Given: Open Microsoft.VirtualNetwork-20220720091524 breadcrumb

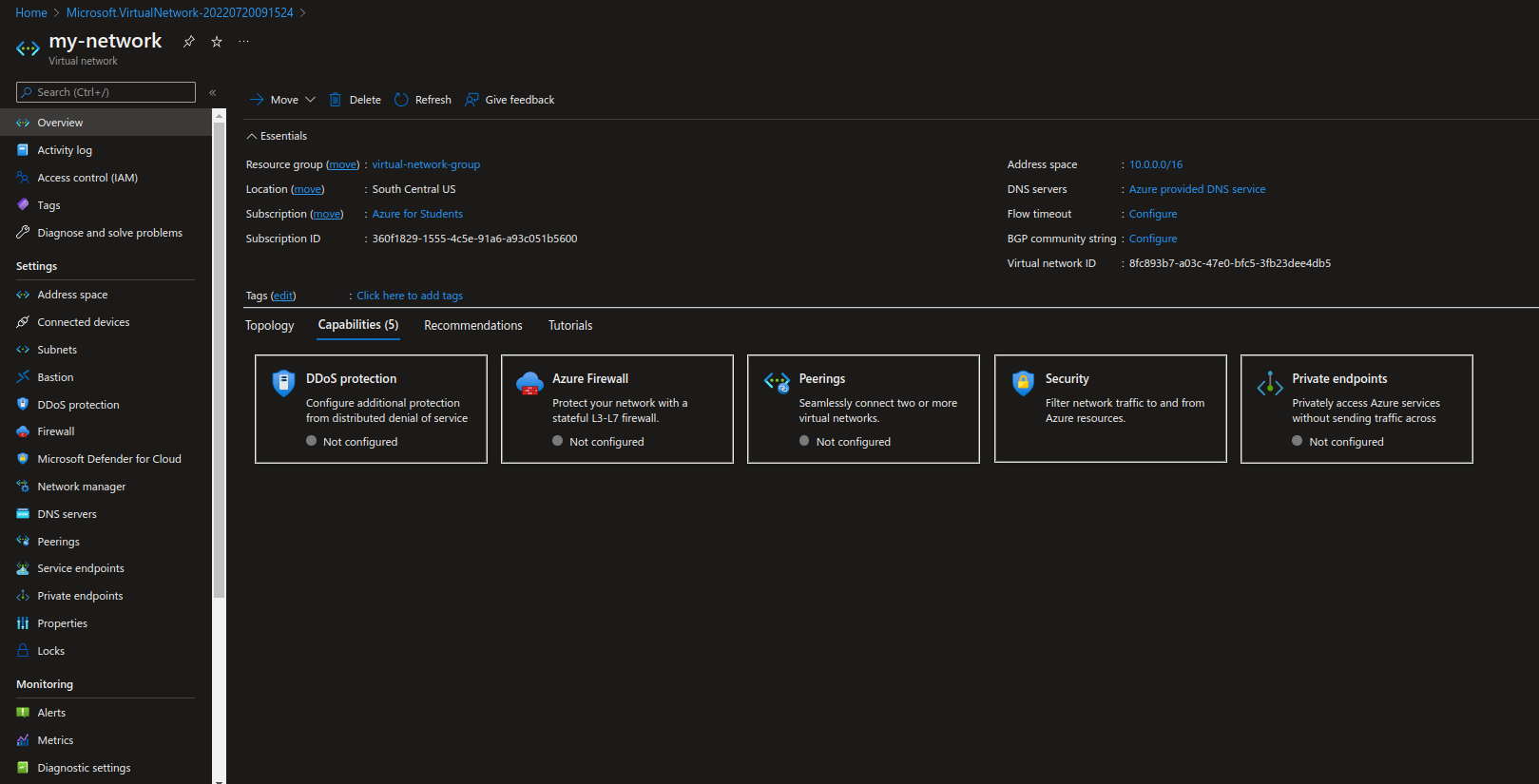Looking at the screenshot, I should (x=180, y=12).
